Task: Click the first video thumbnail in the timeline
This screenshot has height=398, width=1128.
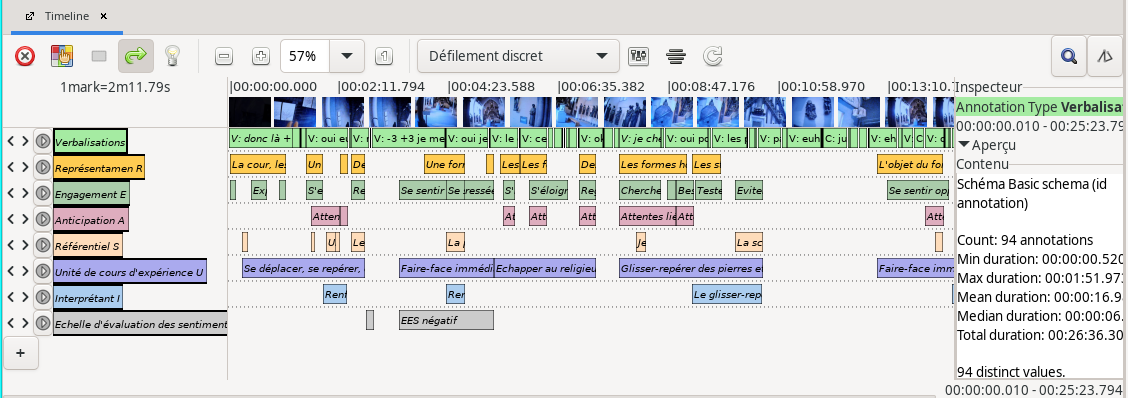Action: (250, 112)
